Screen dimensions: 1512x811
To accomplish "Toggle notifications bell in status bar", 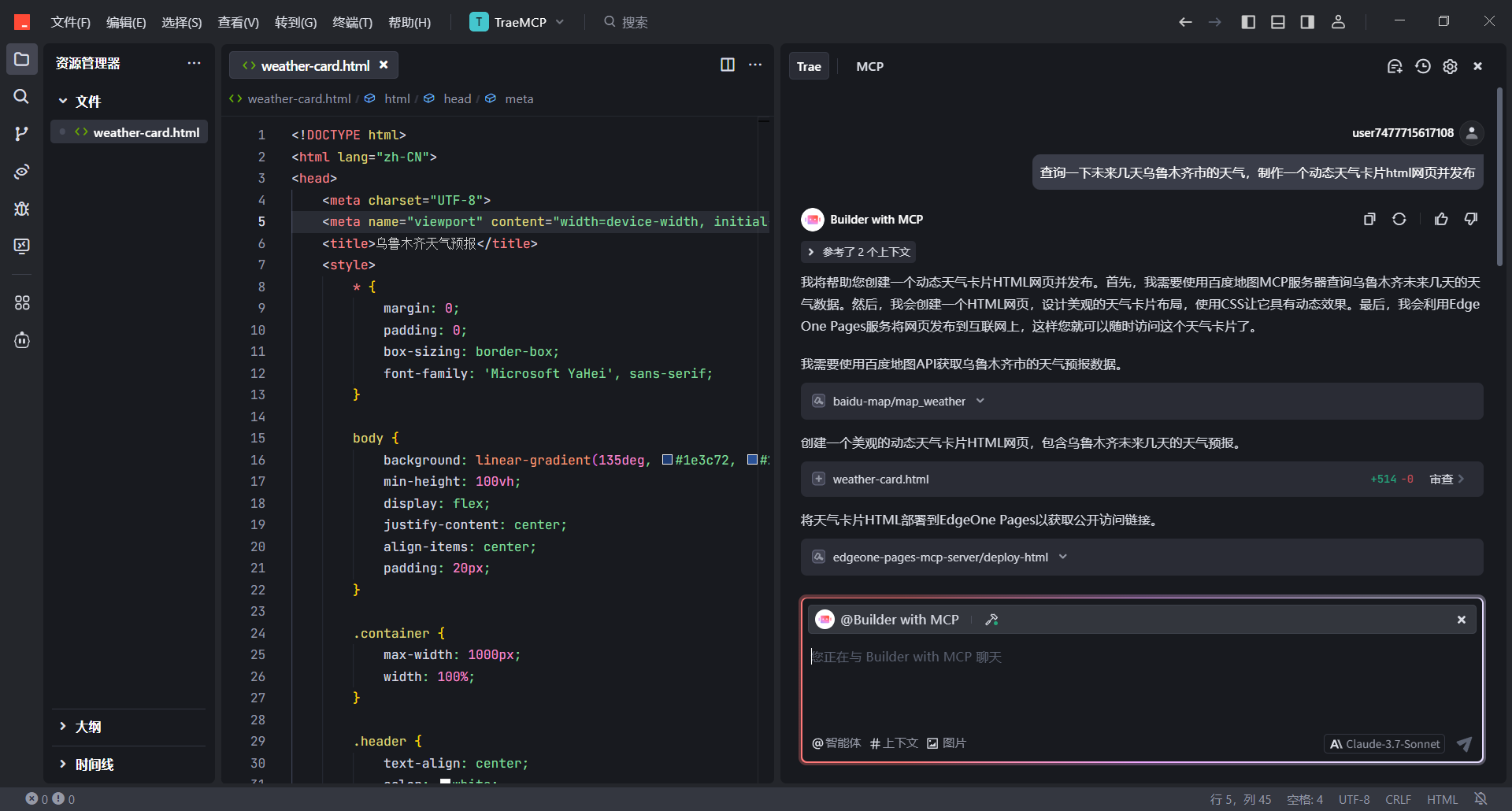I will click(x=1480, y=798).
